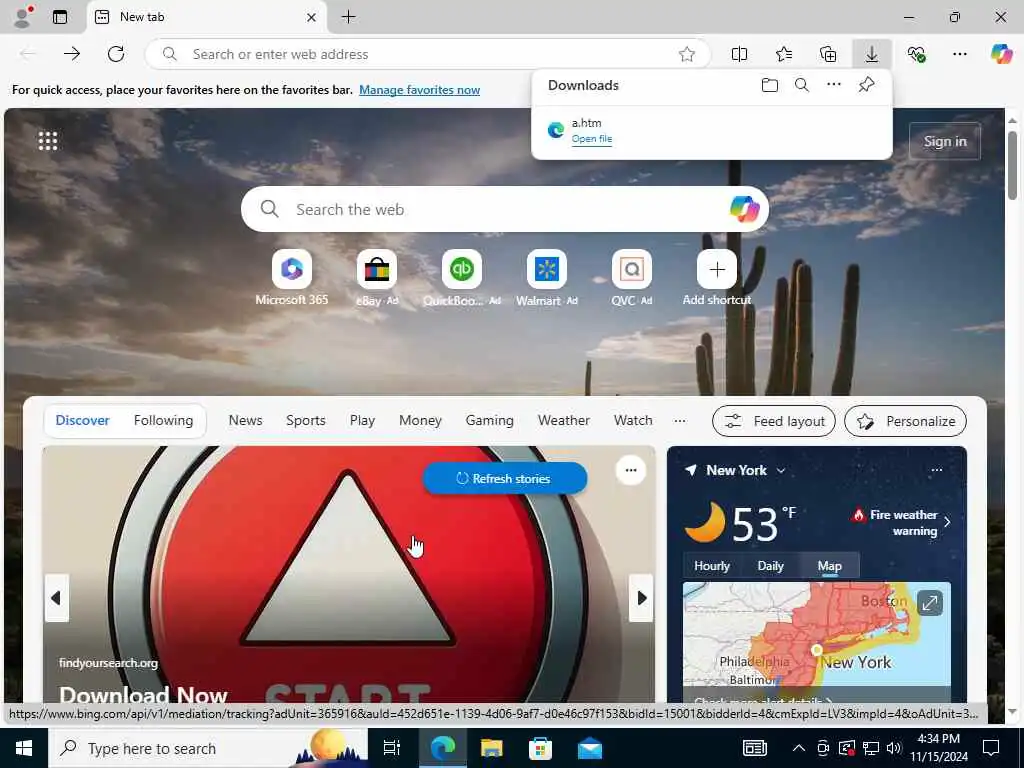Image resolution: width=1024 pixels, height=768 pixels.
Task: Click Search the web box
Action: point(504,209)
